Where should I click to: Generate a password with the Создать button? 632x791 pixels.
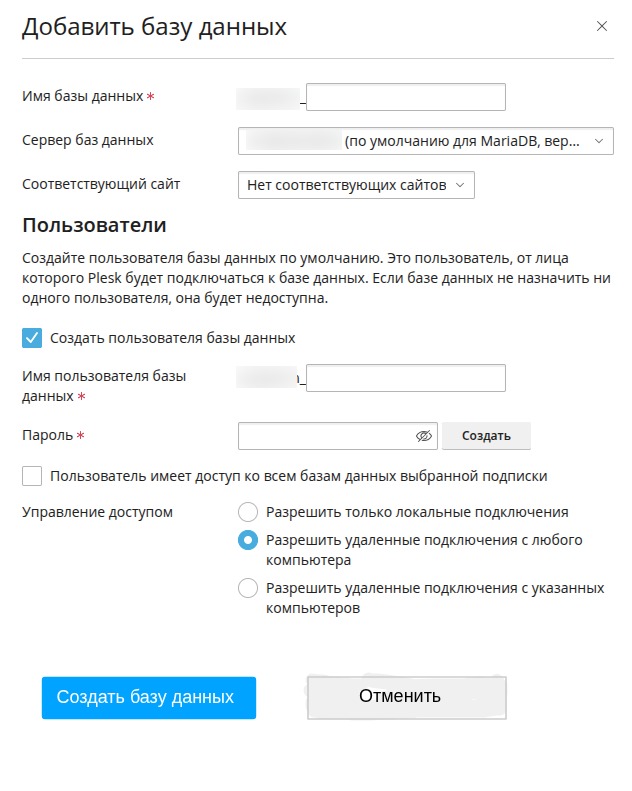tap(486, 436)
